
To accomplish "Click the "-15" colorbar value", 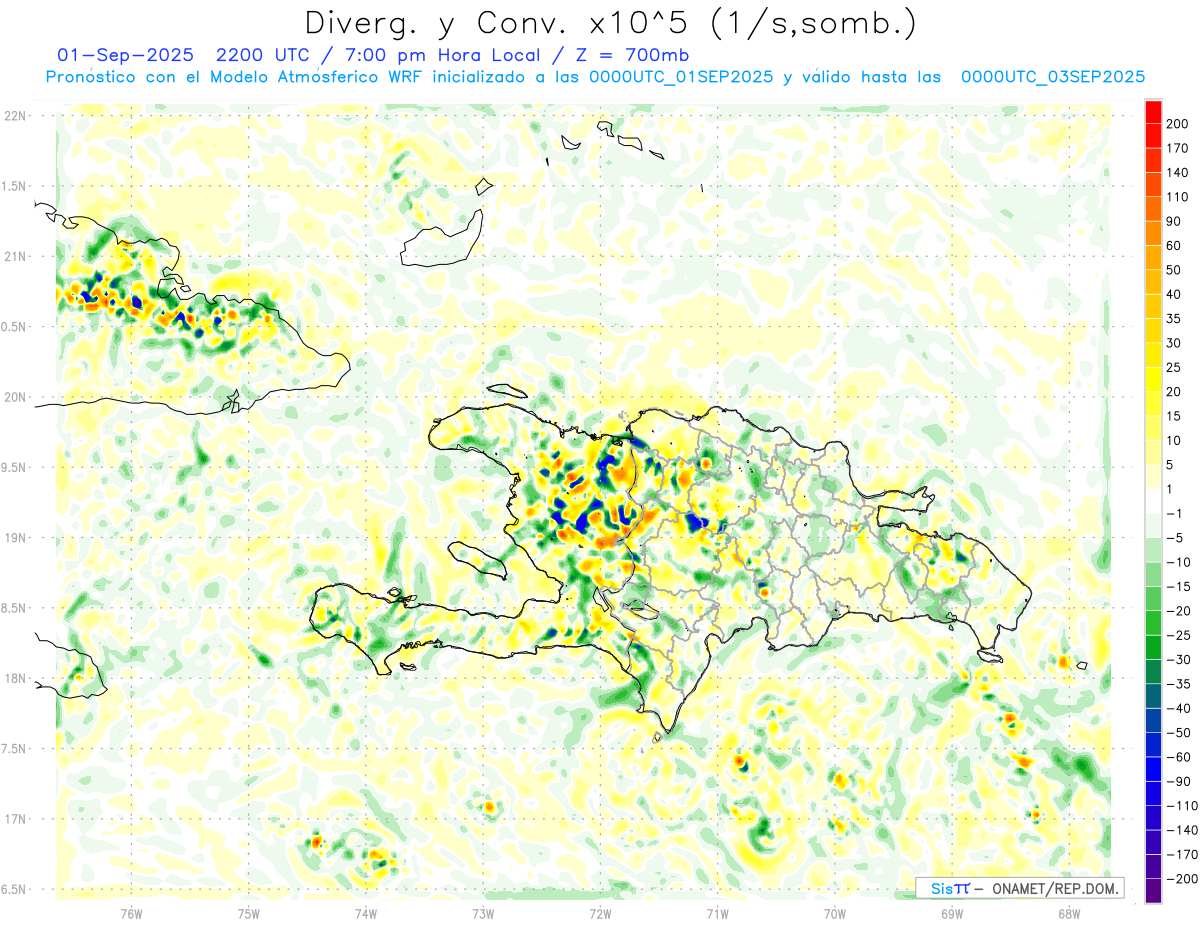I will (1178, 586).
